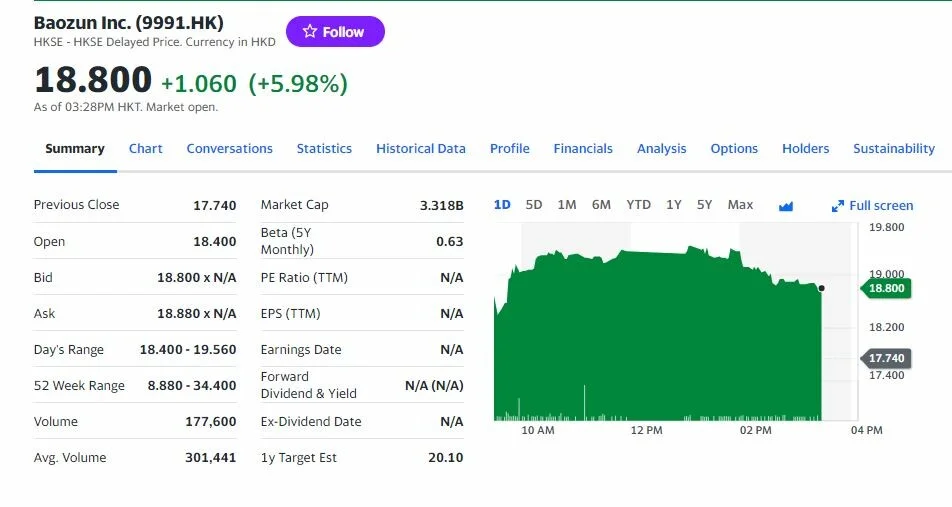Select the 1M chart range
Screen dimensions: 952x507
click(566, 205)
